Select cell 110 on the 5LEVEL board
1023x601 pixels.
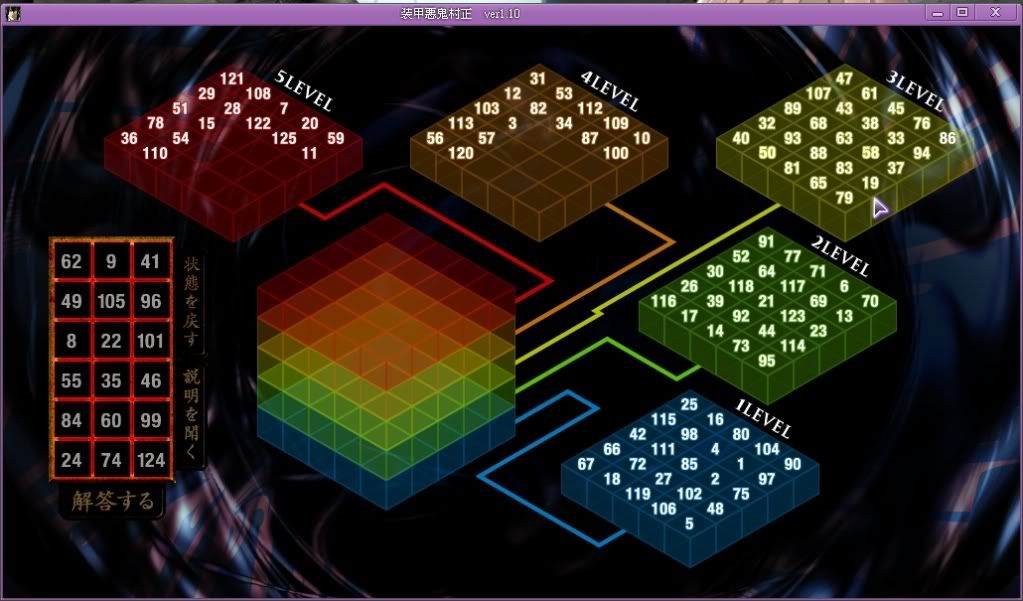pos(155,154)
